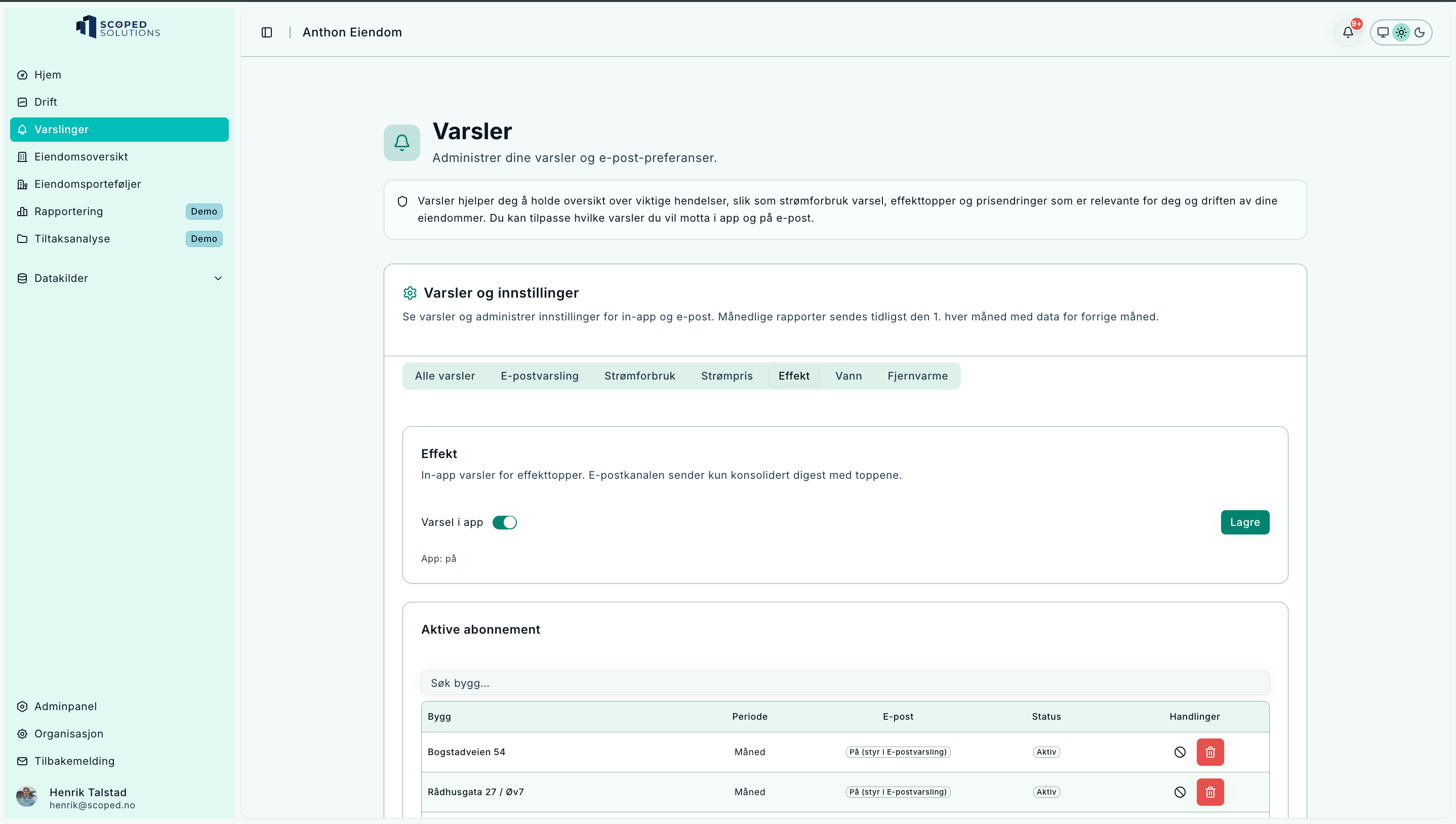
Task: Toggle the sidebar collapse icon
Action: (x=266, y=32)
